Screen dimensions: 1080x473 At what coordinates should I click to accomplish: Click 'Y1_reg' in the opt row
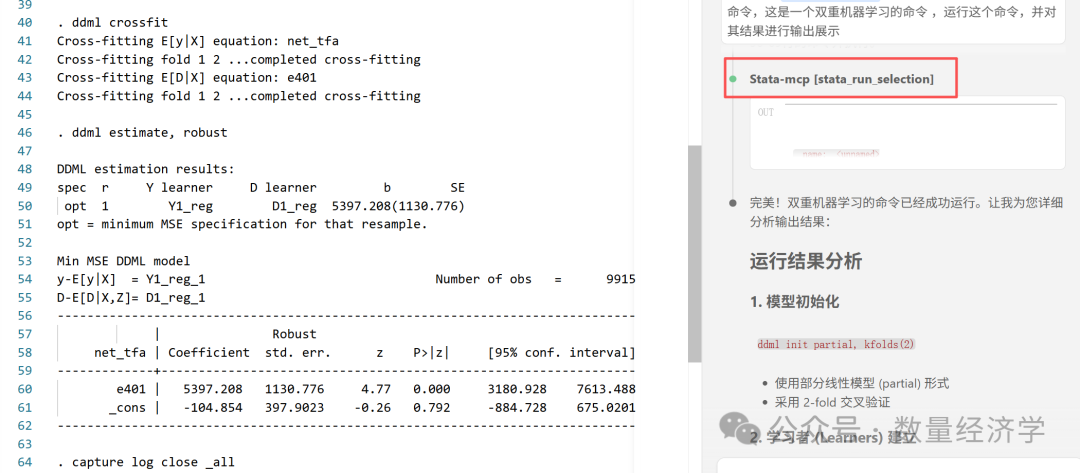click(190, 206)
